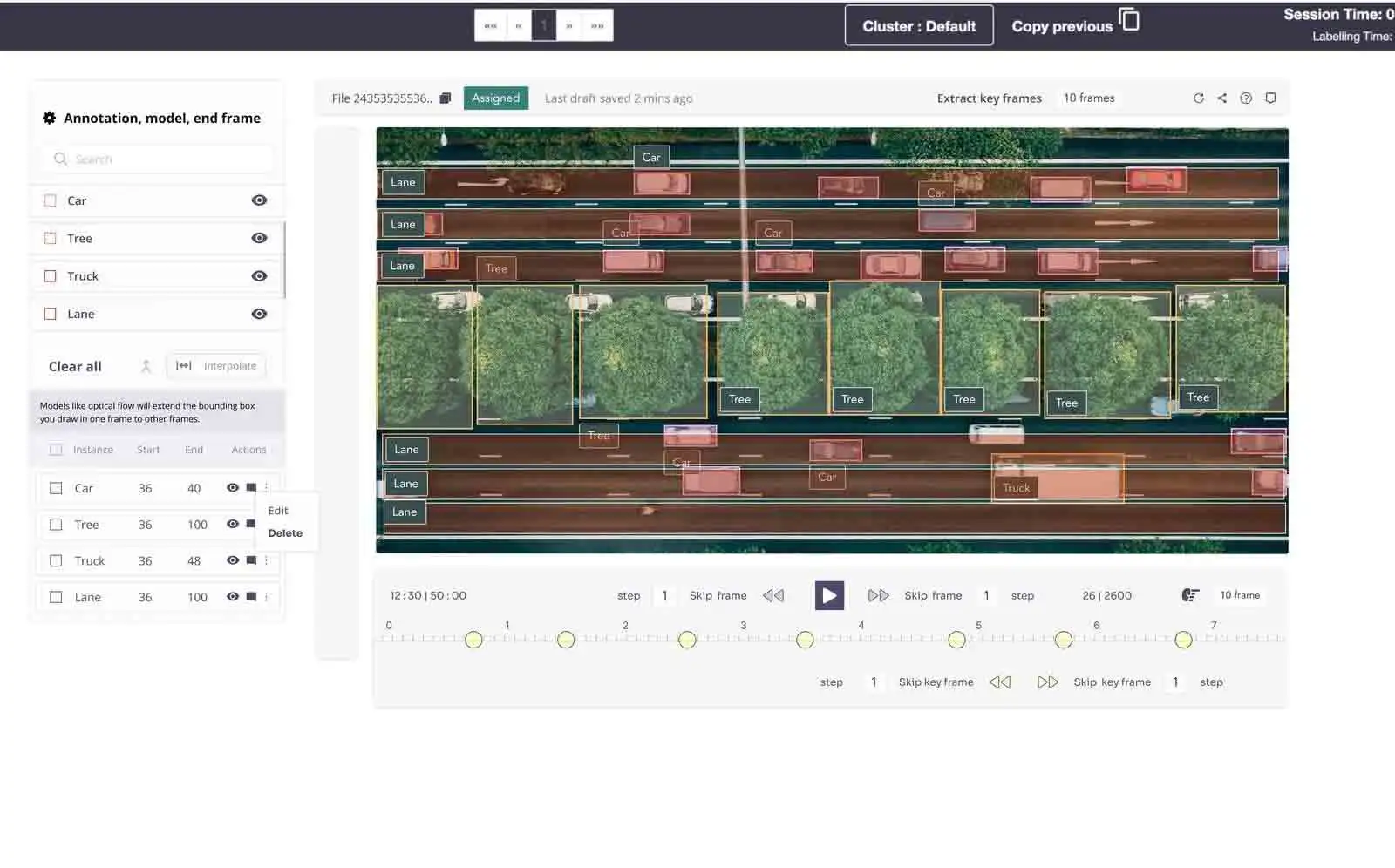Choose Delete from the context menu
The height and width of the screenshot is (868, 1395).
(x=287, y=532)
